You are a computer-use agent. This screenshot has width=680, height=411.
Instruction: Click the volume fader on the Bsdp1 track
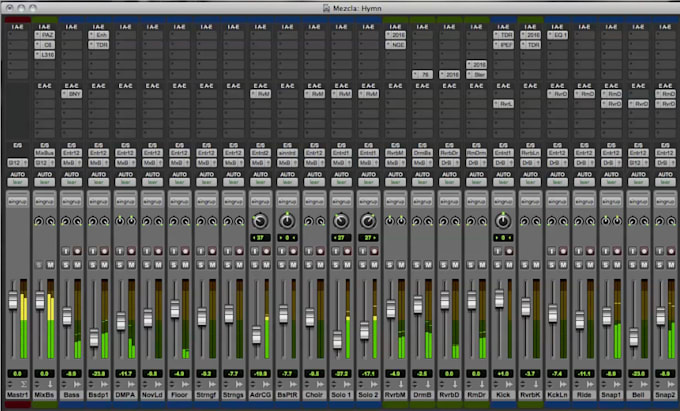pos(94,338)
